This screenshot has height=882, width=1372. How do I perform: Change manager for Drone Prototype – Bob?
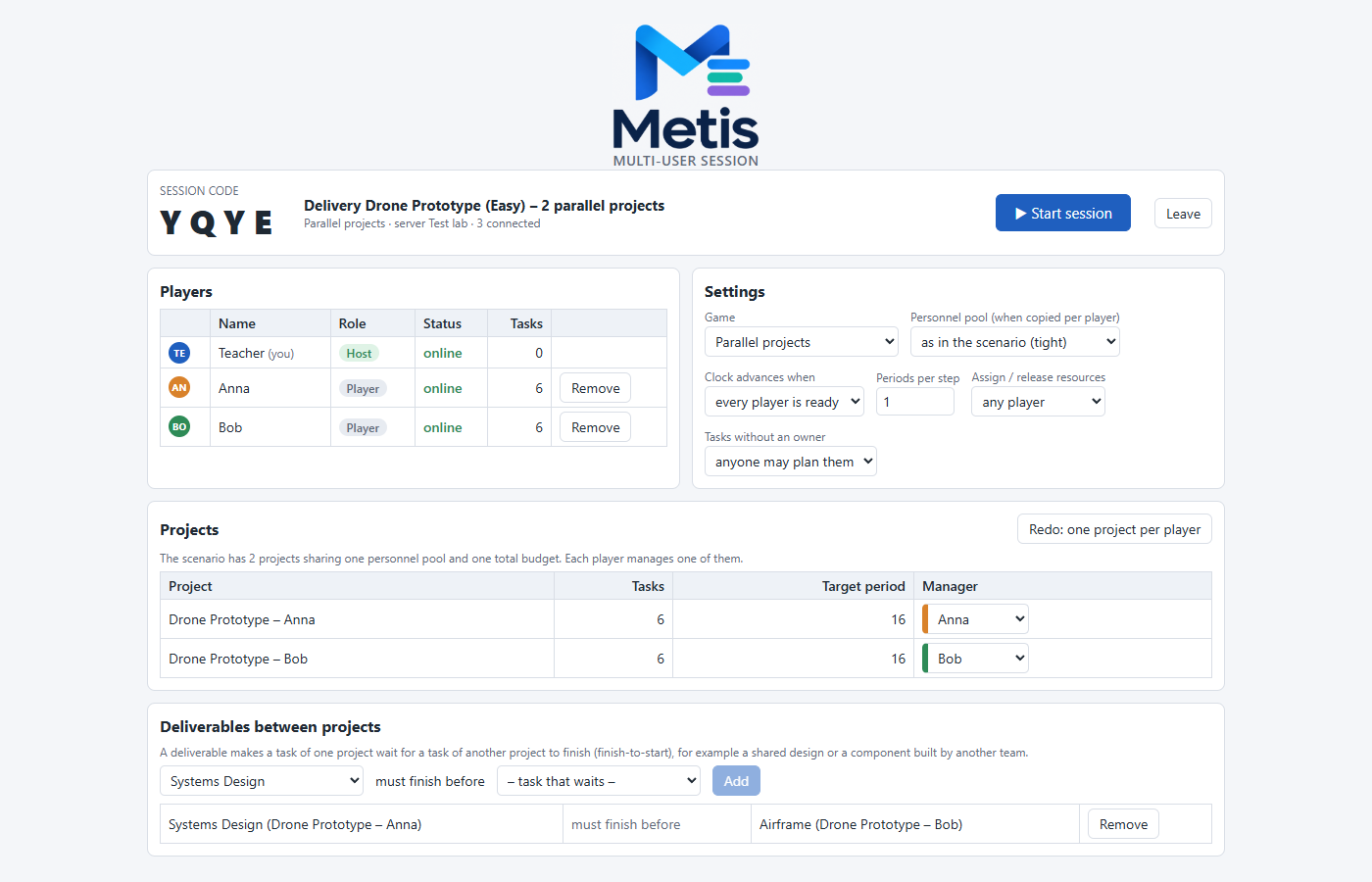[977, 659]
